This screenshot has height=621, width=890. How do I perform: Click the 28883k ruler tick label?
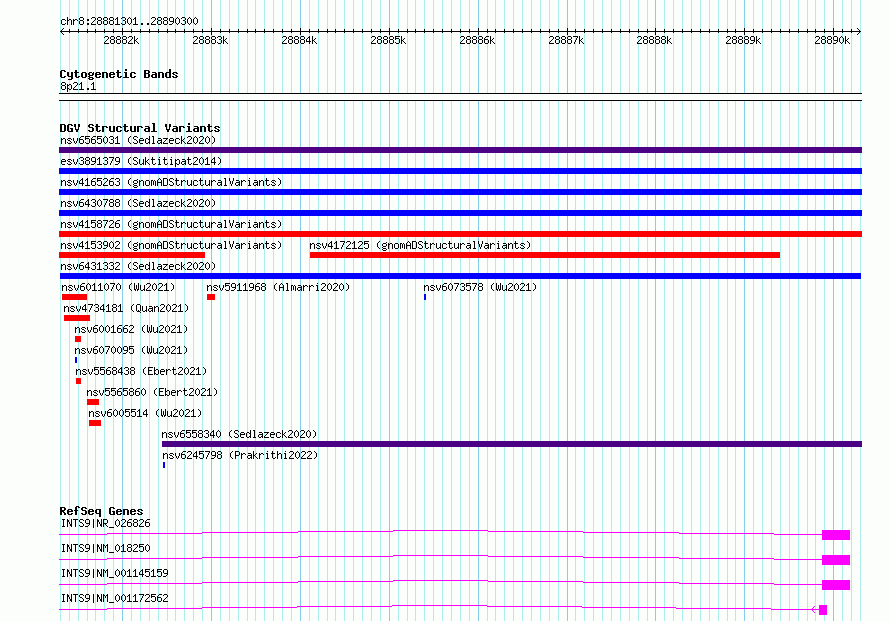210,40
